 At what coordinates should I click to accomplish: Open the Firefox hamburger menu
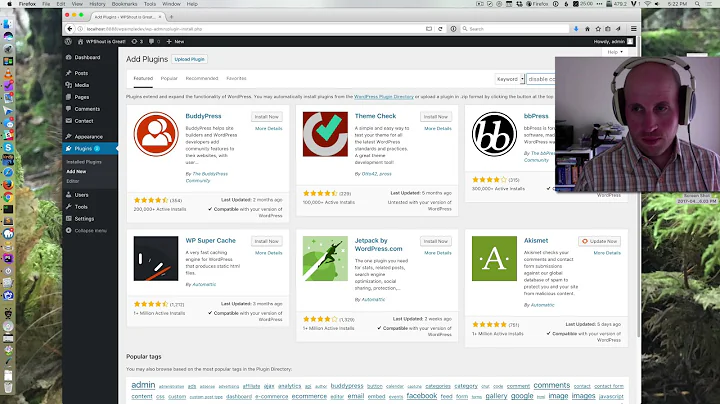click(634, 28)
